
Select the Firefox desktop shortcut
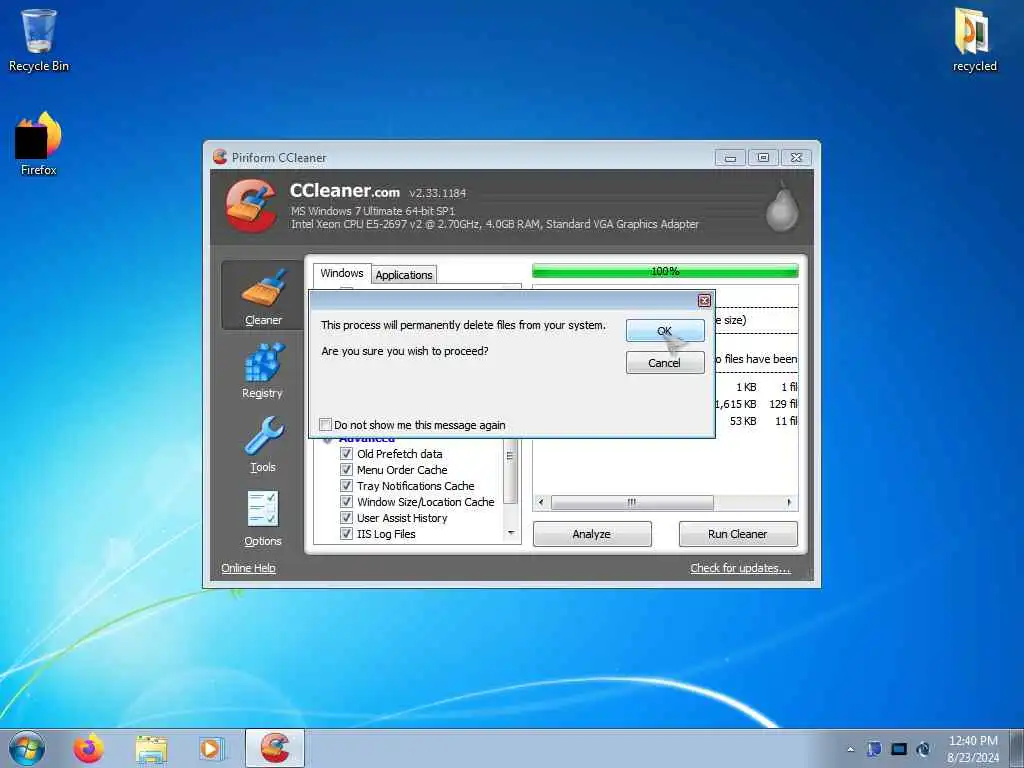pyautogui.click(x=39, y=144)
